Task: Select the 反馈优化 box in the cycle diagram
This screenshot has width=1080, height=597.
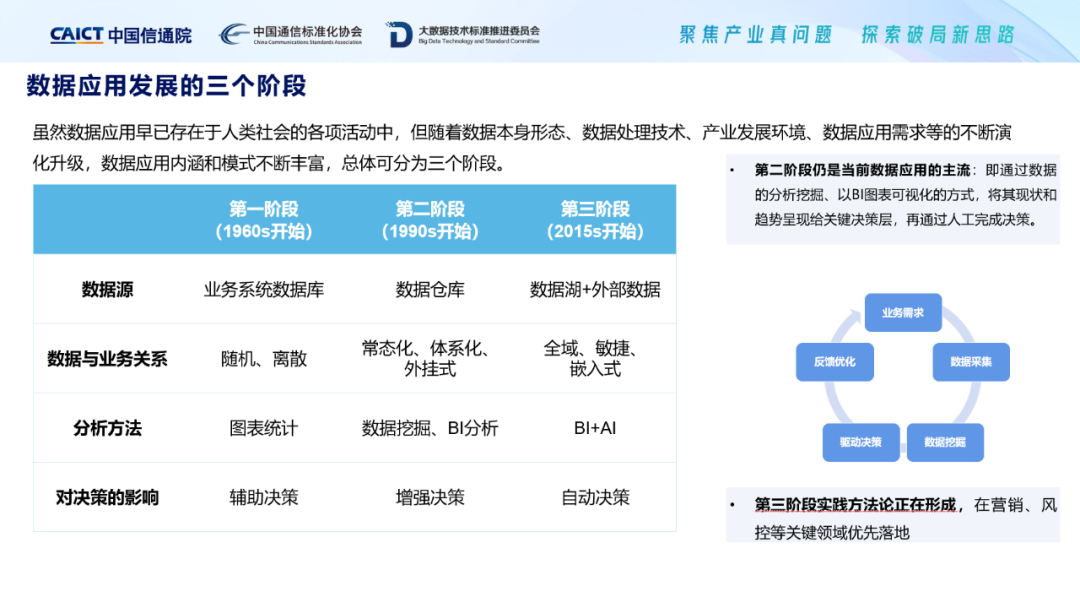Action: [x=834, y=361]
